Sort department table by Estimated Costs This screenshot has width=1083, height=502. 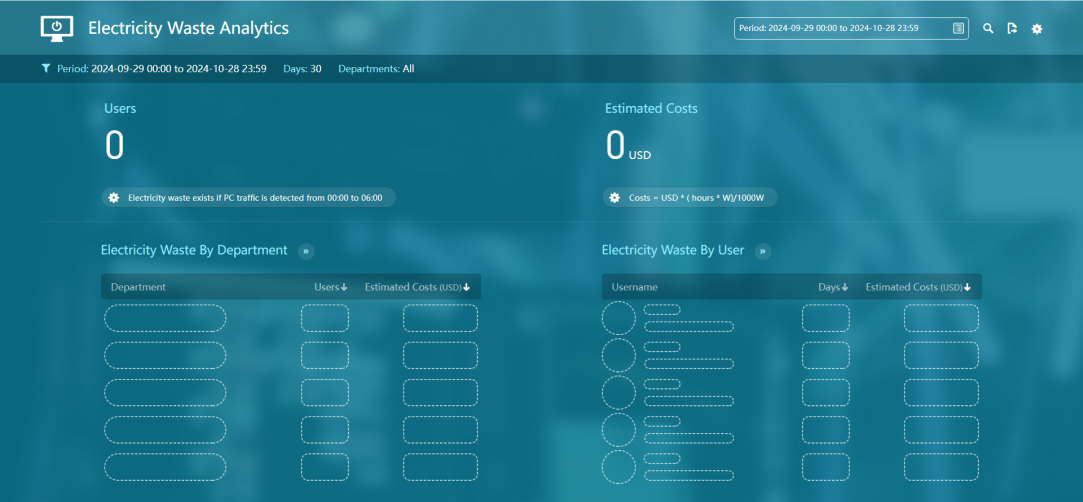pyautogui.click(x=417, y=287)
